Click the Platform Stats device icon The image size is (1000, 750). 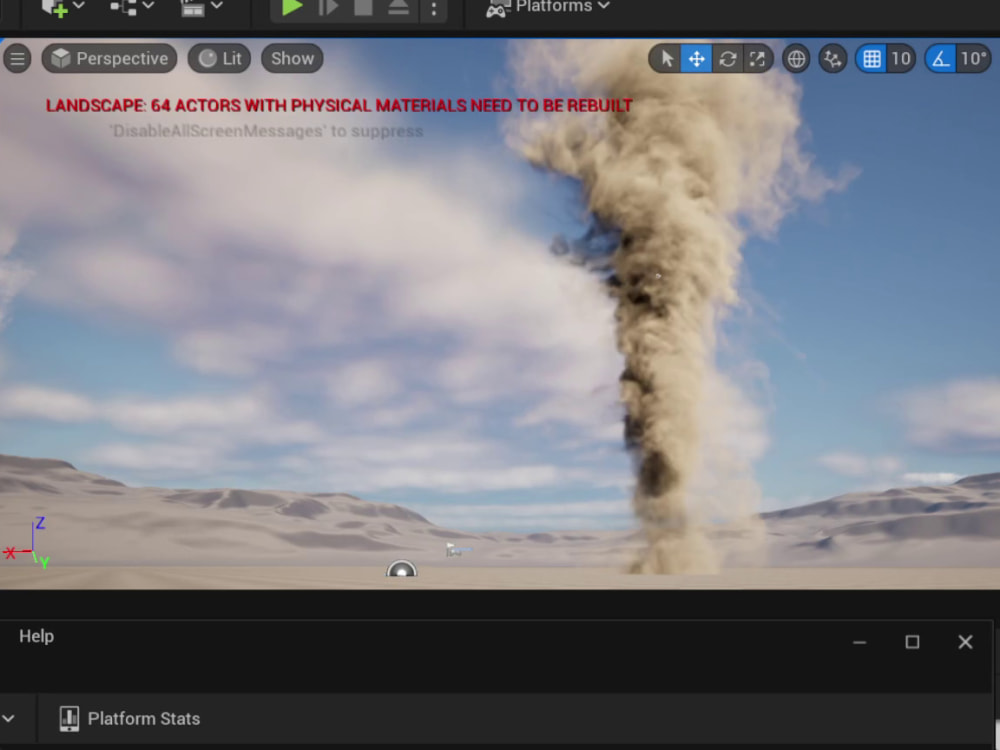coord(69,719)
